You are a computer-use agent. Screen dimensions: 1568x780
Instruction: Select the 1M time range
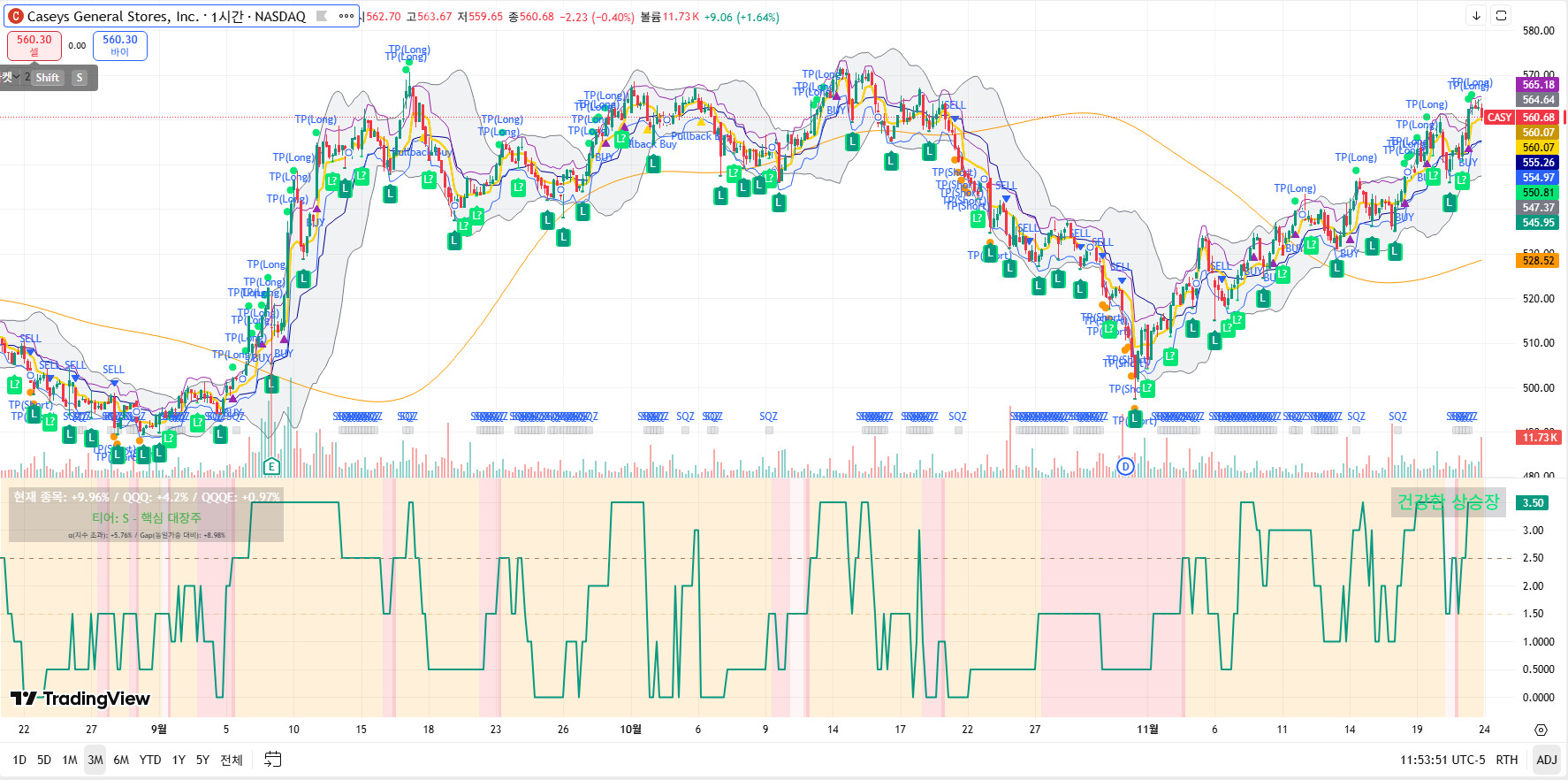(70, 760)
